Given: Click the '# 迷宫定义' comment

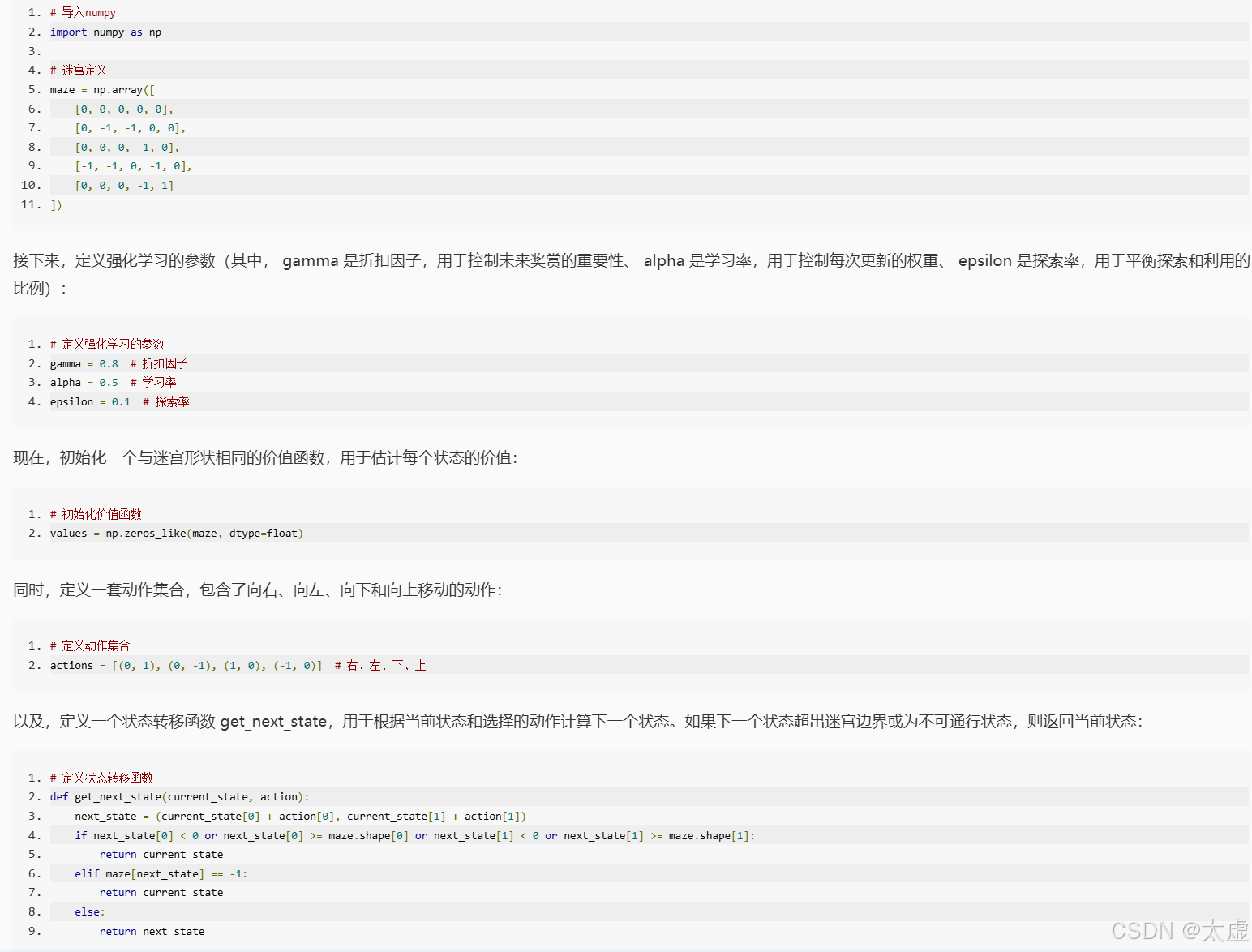Looking at the screenshot, I should (x=79, y=71).
